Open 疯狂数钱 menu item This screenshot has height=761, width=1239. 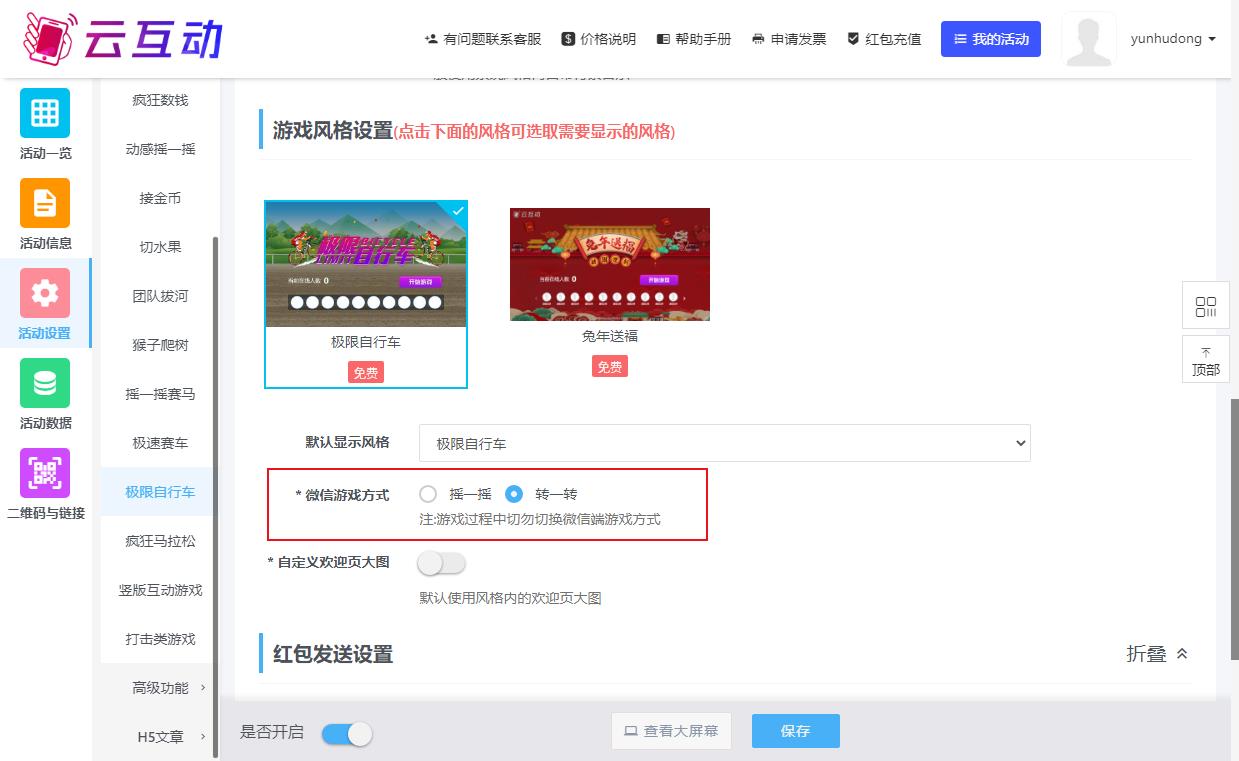click(x=160, y=100)
